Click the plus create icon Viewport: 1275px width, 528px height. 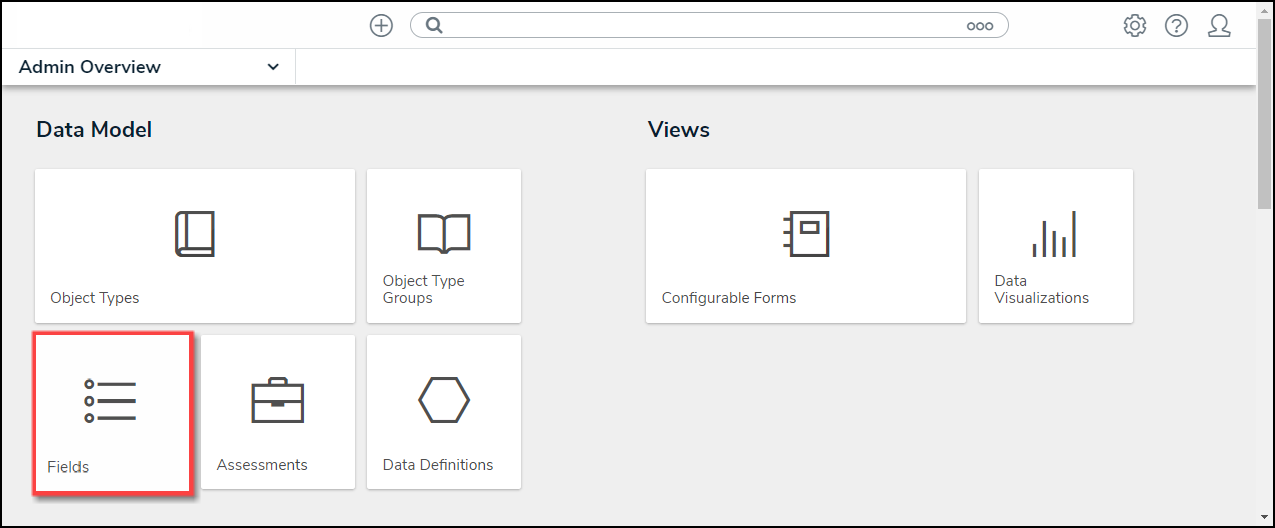click(381, 26)
